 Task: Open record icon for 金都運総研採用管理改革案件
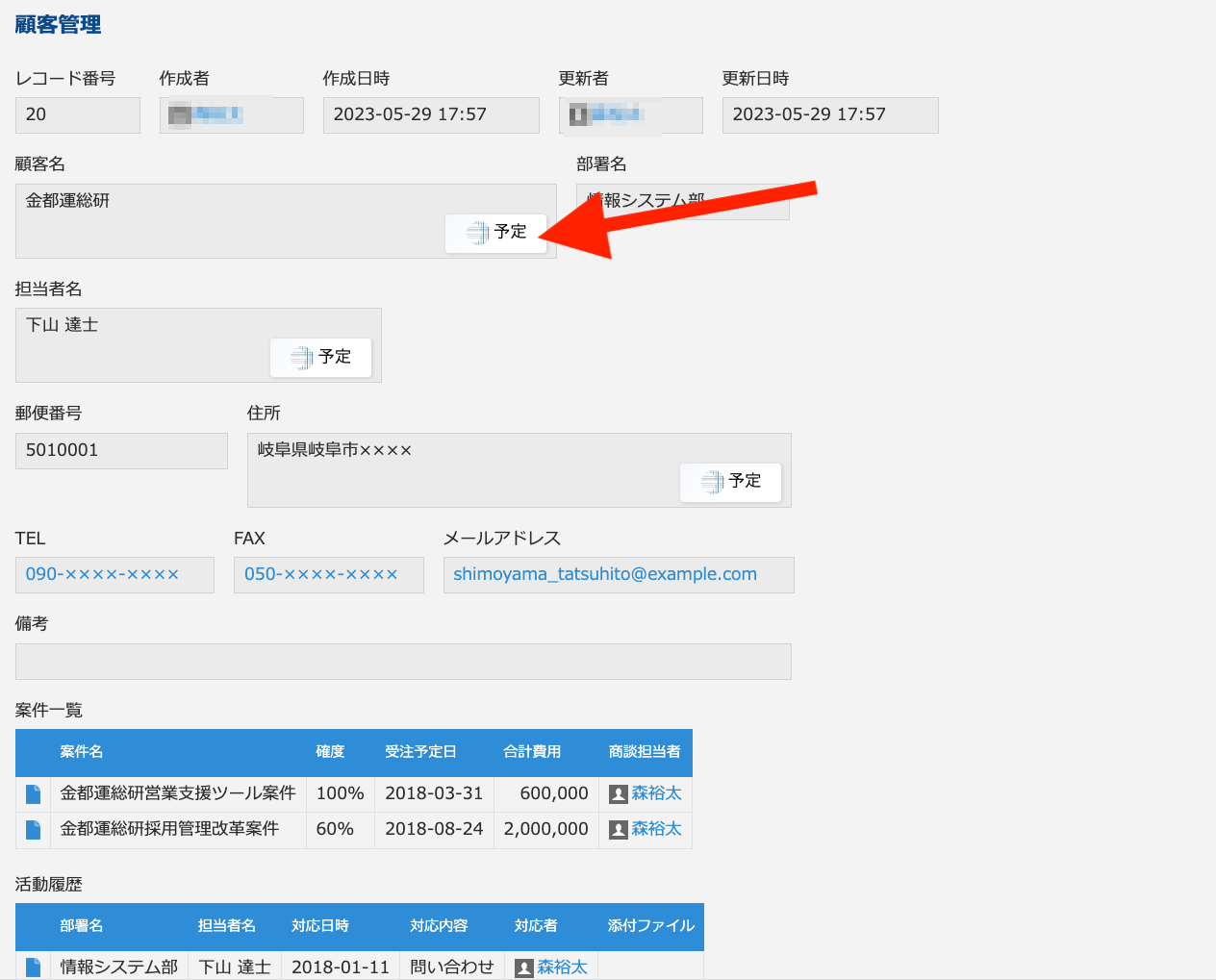34,830
